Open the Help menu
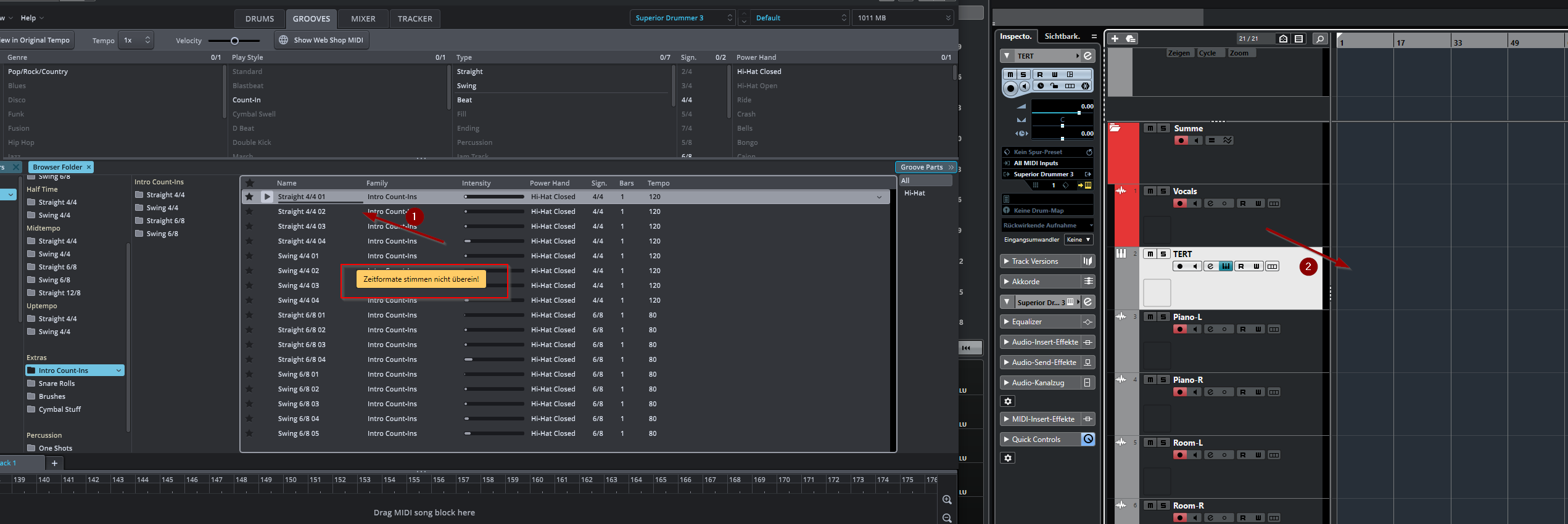This screenshot has height=524, width=1568. tap(32, 18)
